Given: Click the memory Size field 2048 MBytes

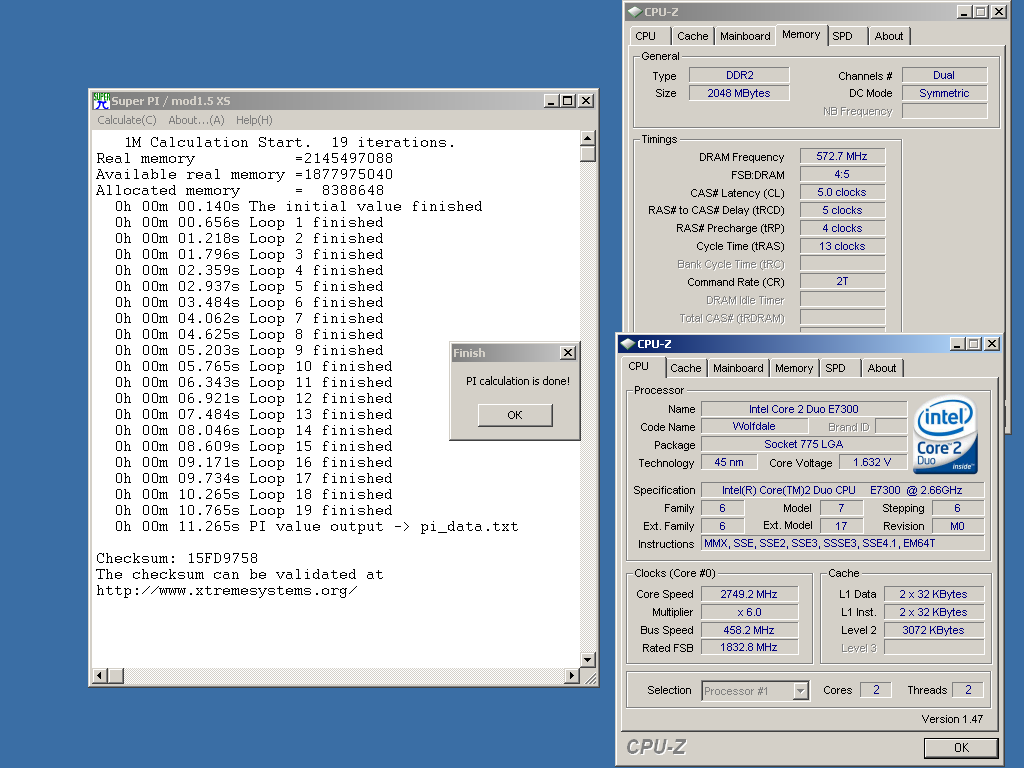Looking at the screenshot, I should 739,93.
